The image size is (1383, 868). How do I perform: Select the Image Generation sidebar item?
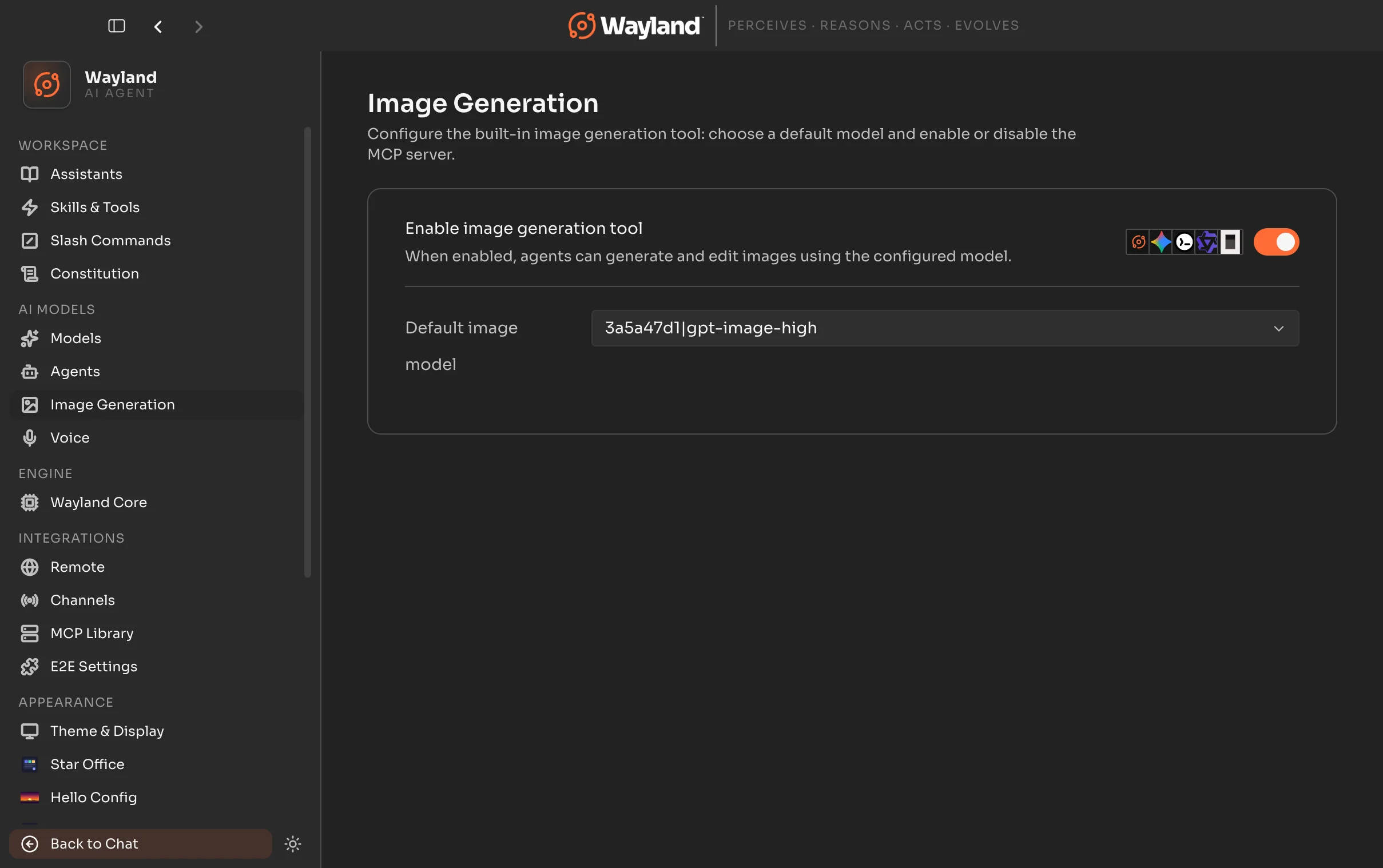156,405
